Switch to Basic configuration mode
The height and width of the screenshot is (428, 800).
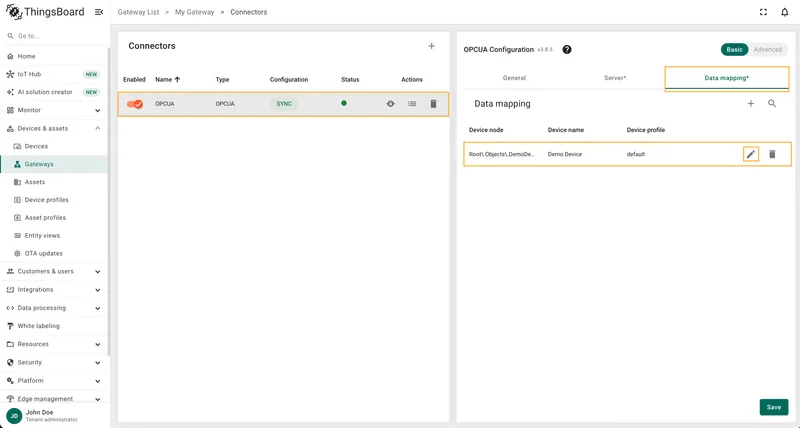click(734, 49)
